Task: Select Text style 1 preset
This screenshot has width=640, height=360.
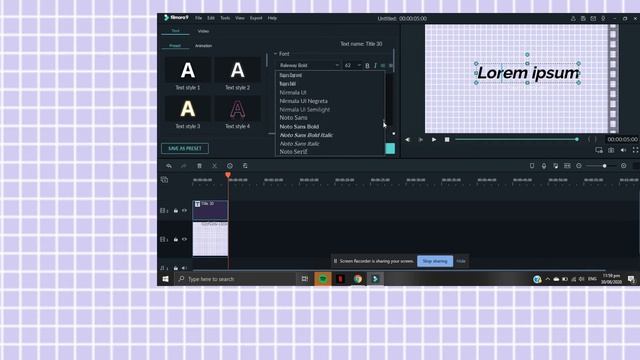Action: click(188, 74)
